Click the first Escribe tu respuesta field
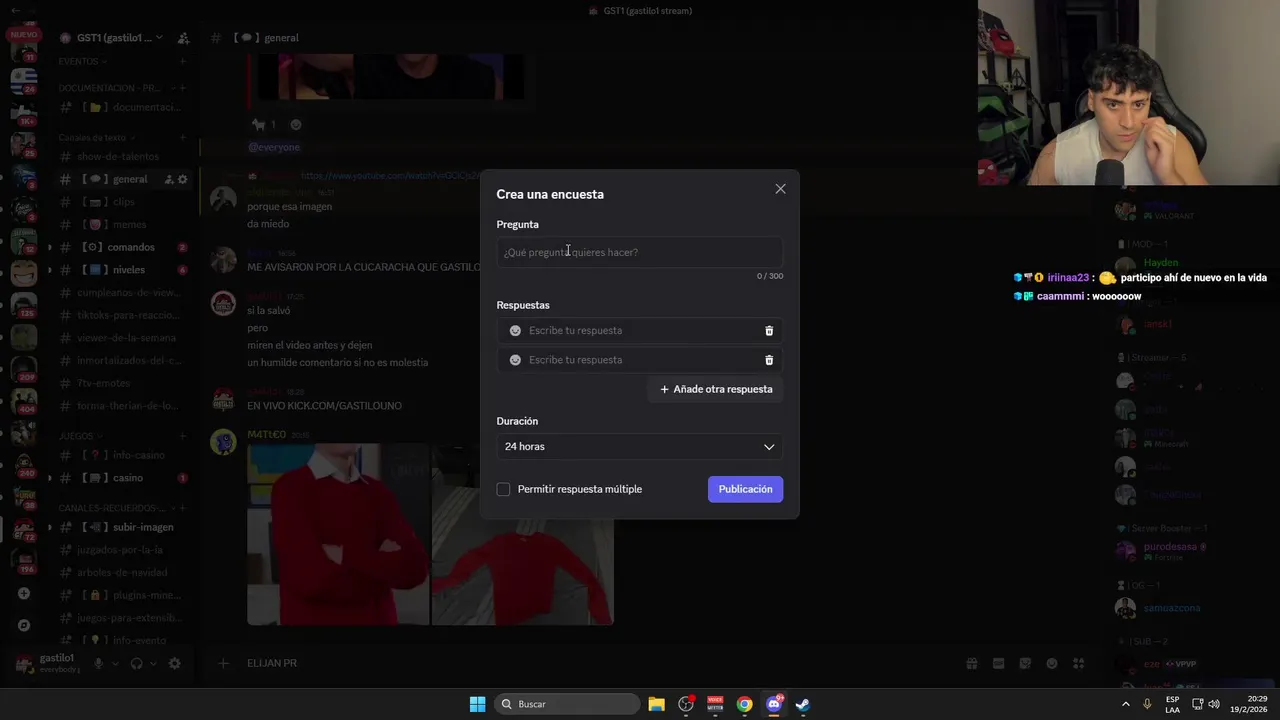 pyautogui.click(x=640, y=331)
